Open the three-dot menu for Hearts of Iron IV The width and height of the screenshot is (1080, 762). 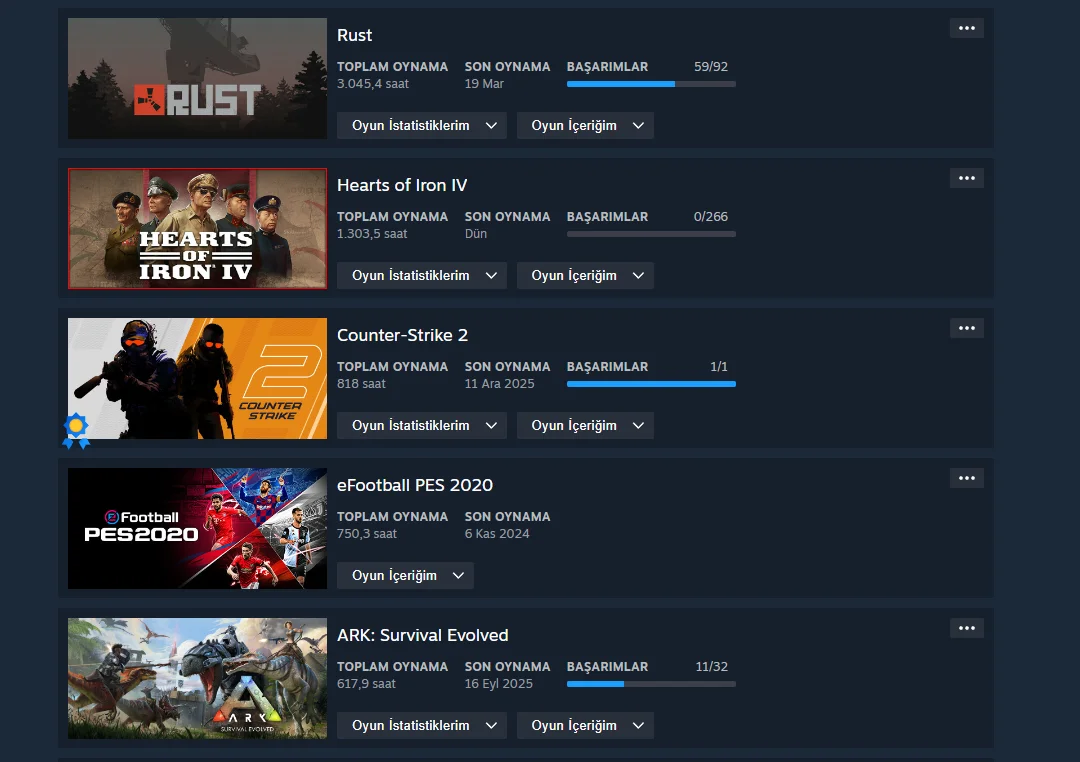966,178
